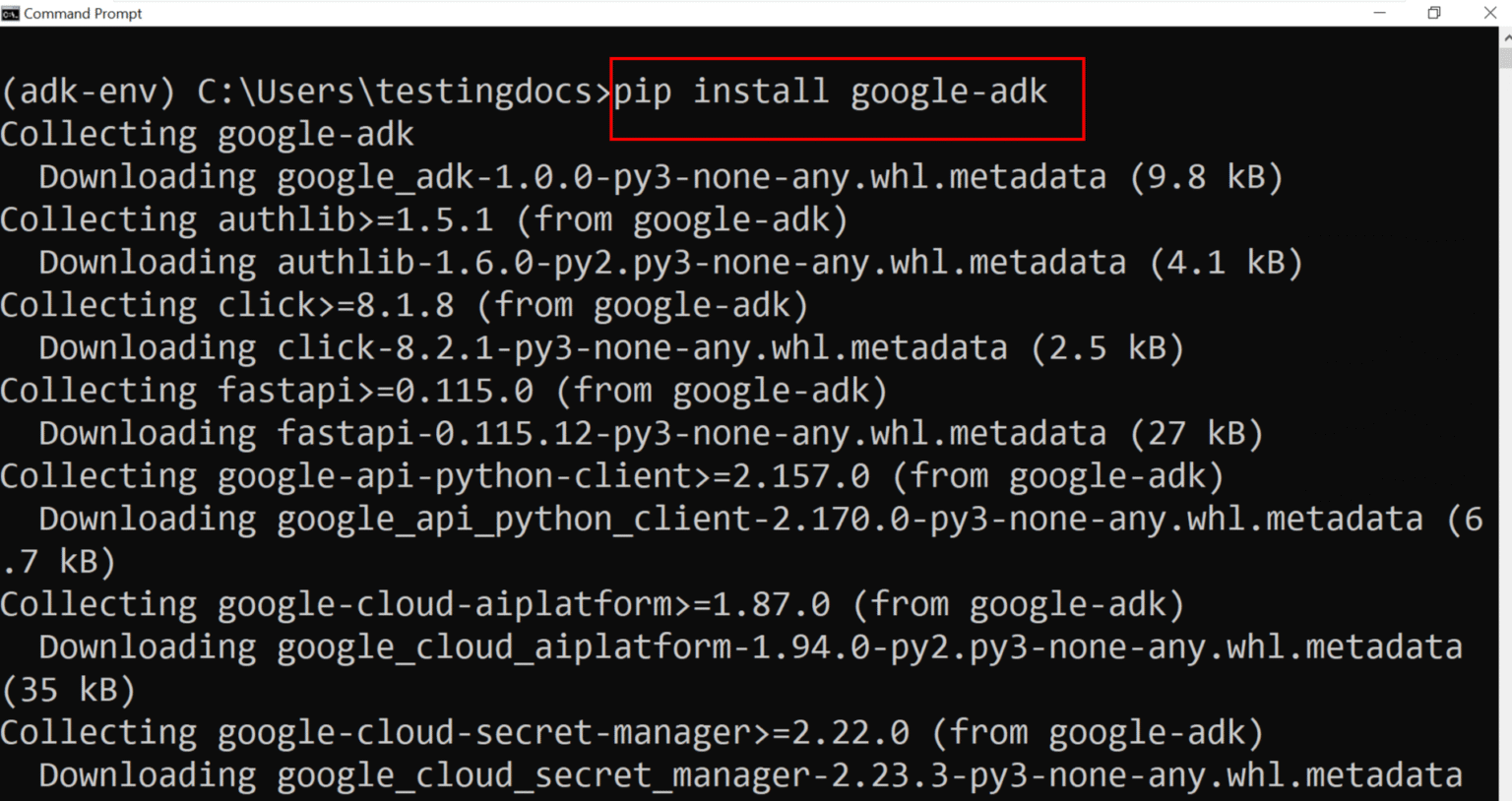Click inside the red highlight rectangle
1512x801 pixels.
coord(845,98)
